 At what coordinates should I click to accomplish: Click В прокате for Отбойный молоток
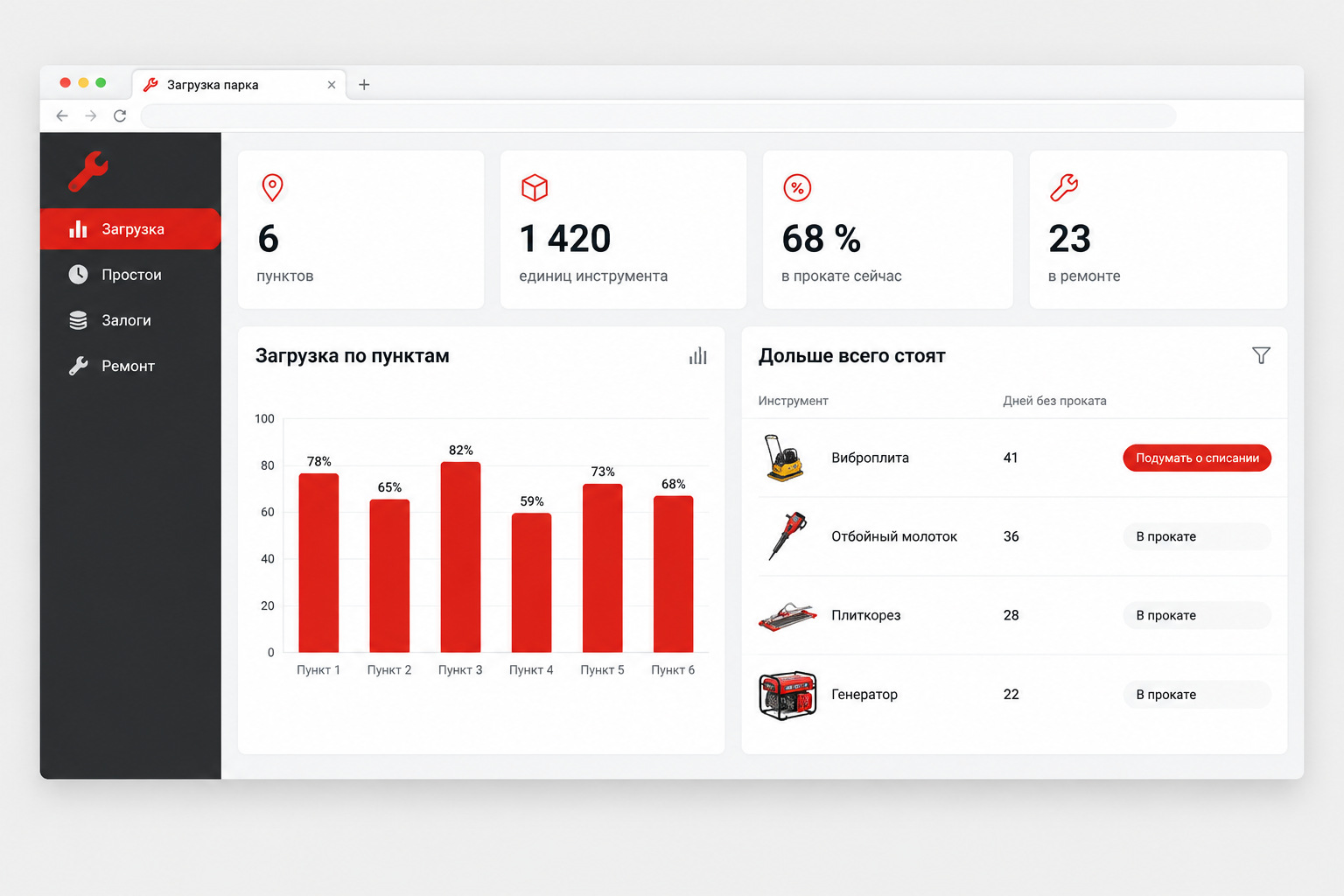click(x=1197, y=536)
